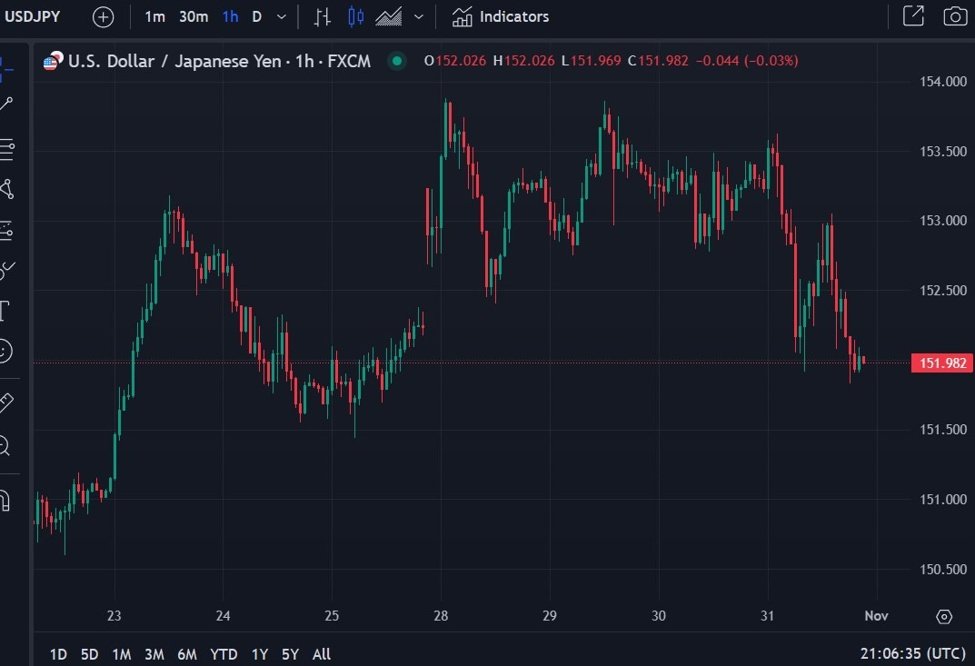Open the emoji icons tool

pyautogui.click(x=5, y=351)
